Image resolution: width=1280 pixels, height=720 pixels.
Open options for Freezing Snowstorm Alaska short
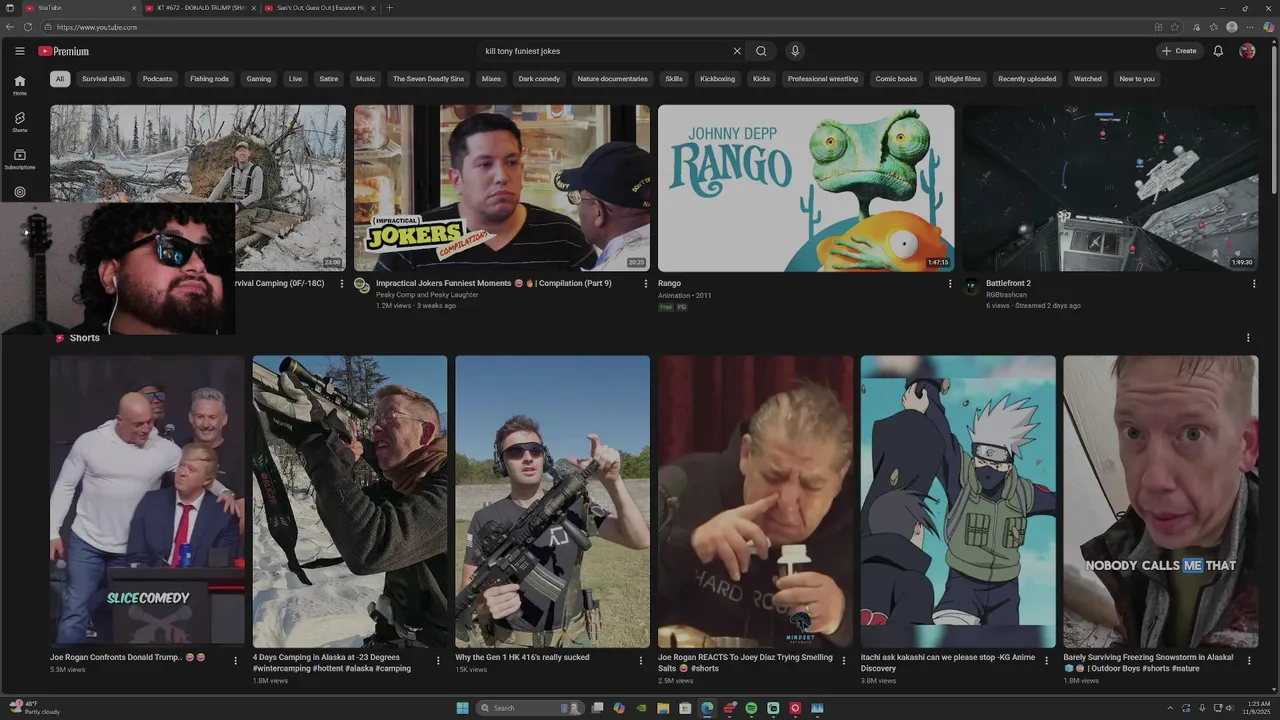coord(1249,661)
